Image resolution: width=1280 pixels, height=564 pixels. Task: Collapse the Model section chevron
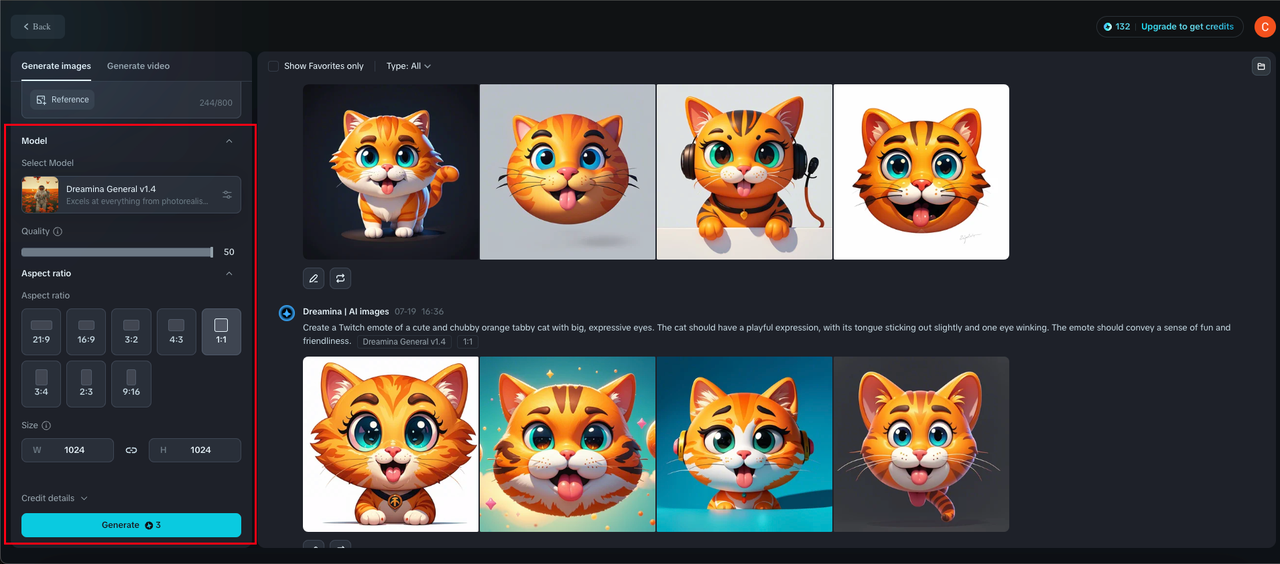229,141
